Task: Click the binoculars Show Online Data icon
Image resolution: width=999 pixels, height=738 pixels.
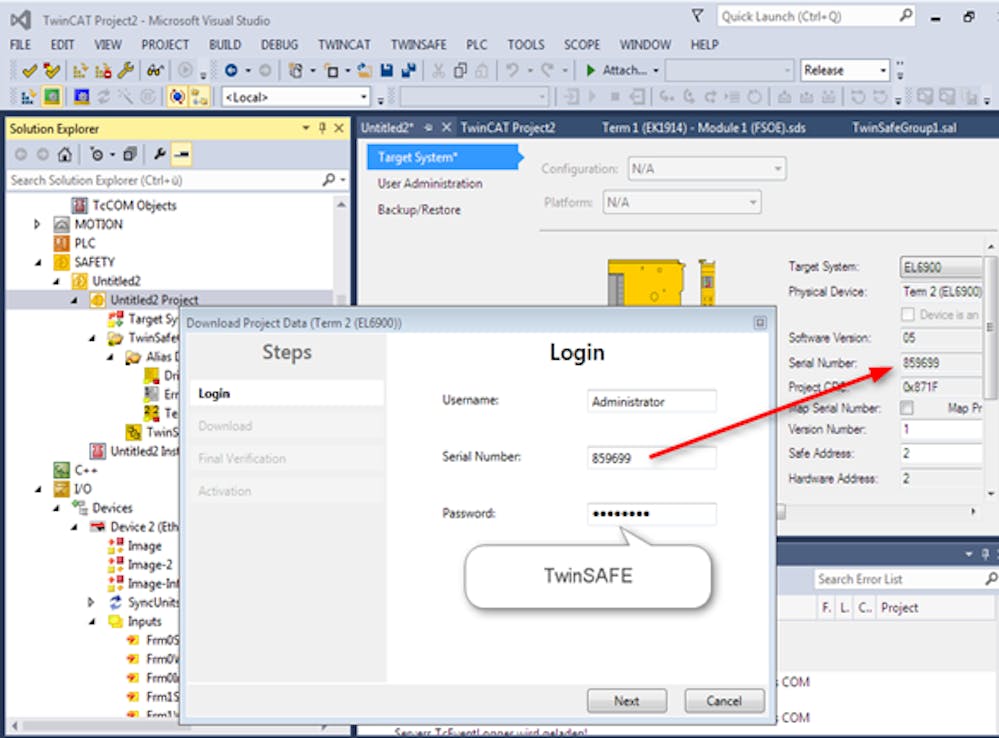Action: [x=155, y=70]
